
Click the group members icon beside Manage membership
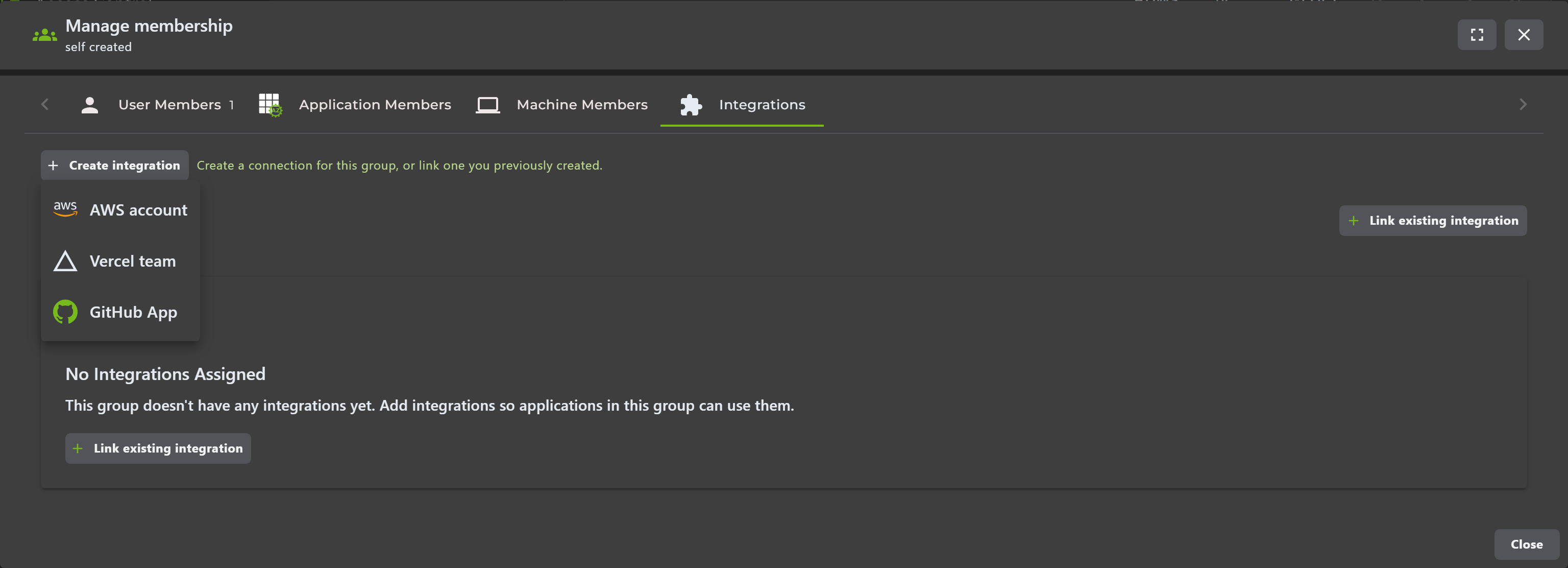[x=44, y=35]
